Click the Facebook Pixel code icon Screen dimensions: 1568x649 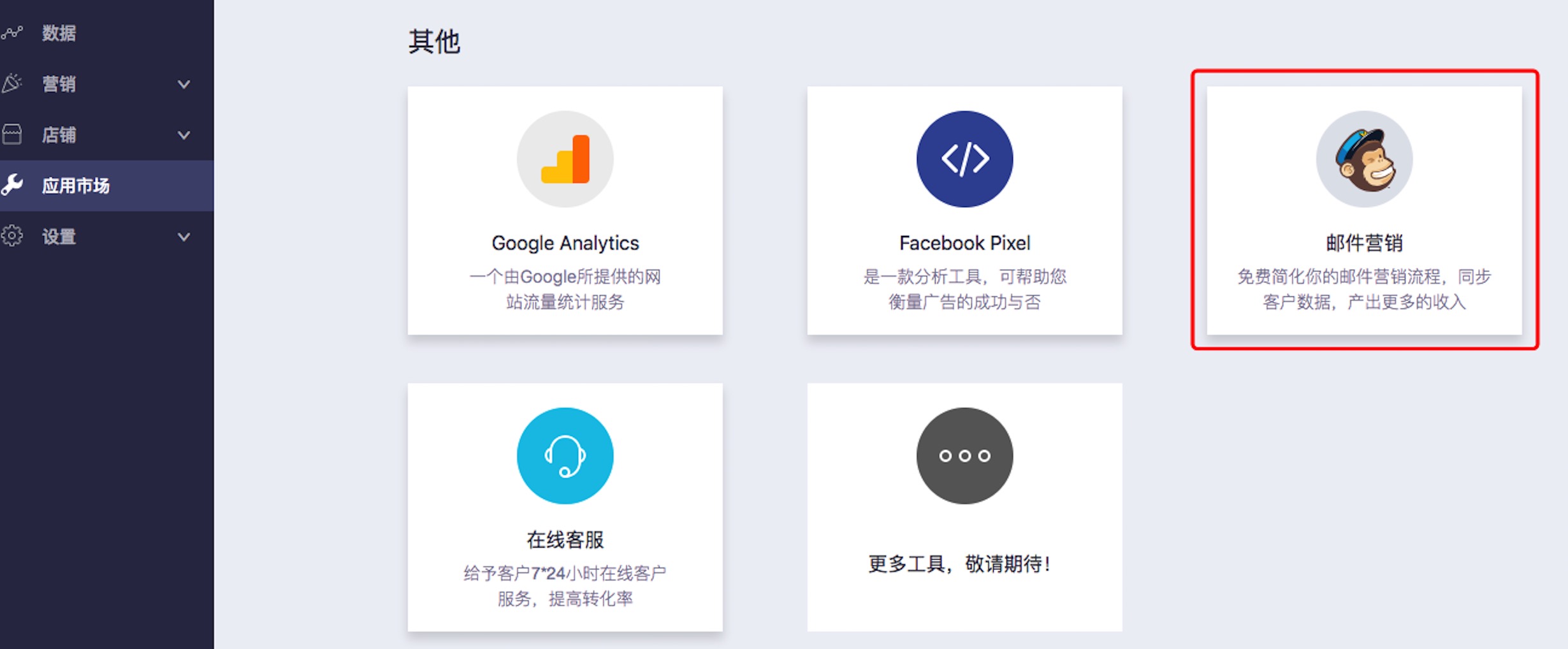(x=964, y=159)
